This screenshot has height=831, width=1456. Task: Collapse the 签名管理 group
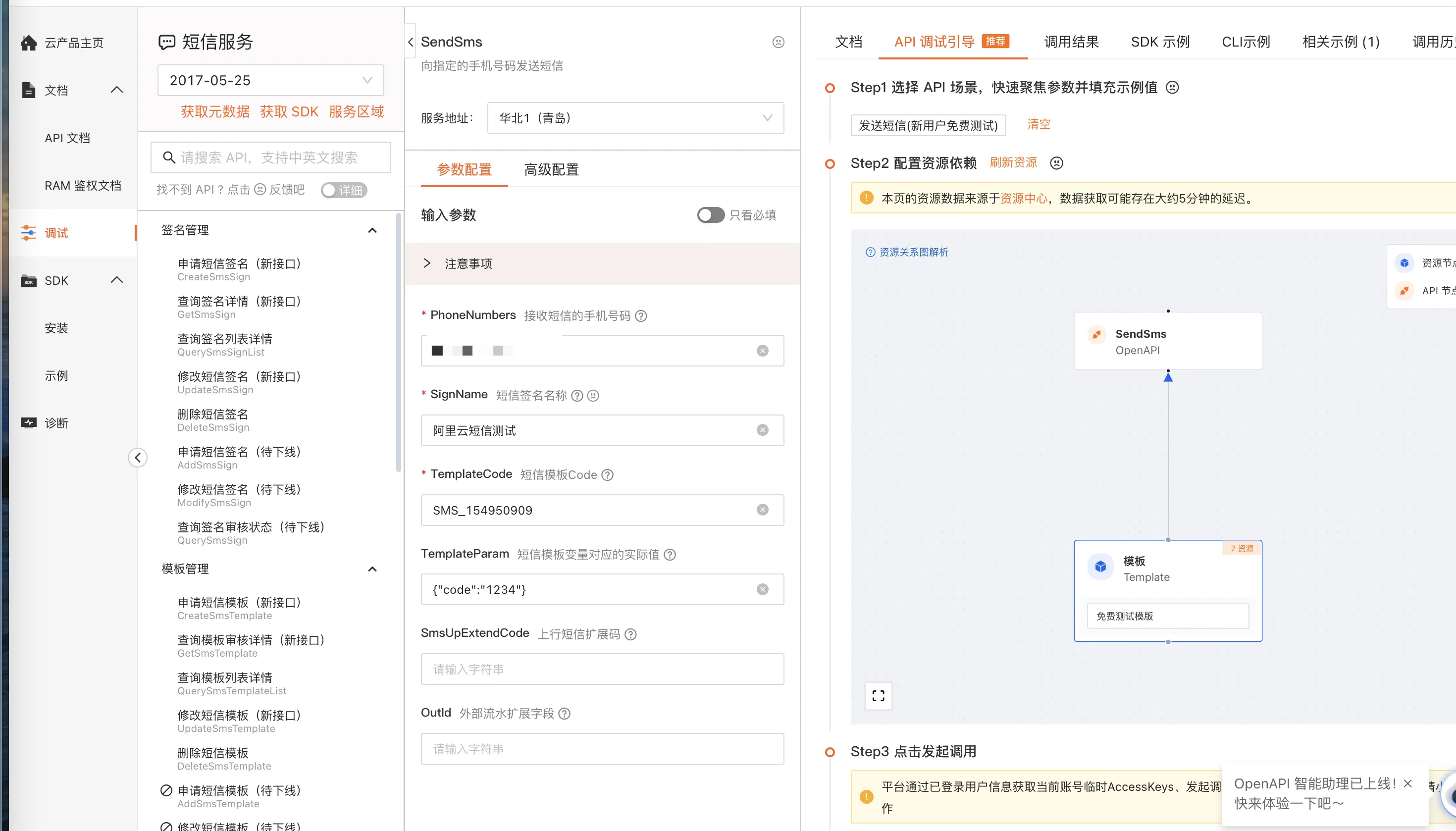coord(372,231)
